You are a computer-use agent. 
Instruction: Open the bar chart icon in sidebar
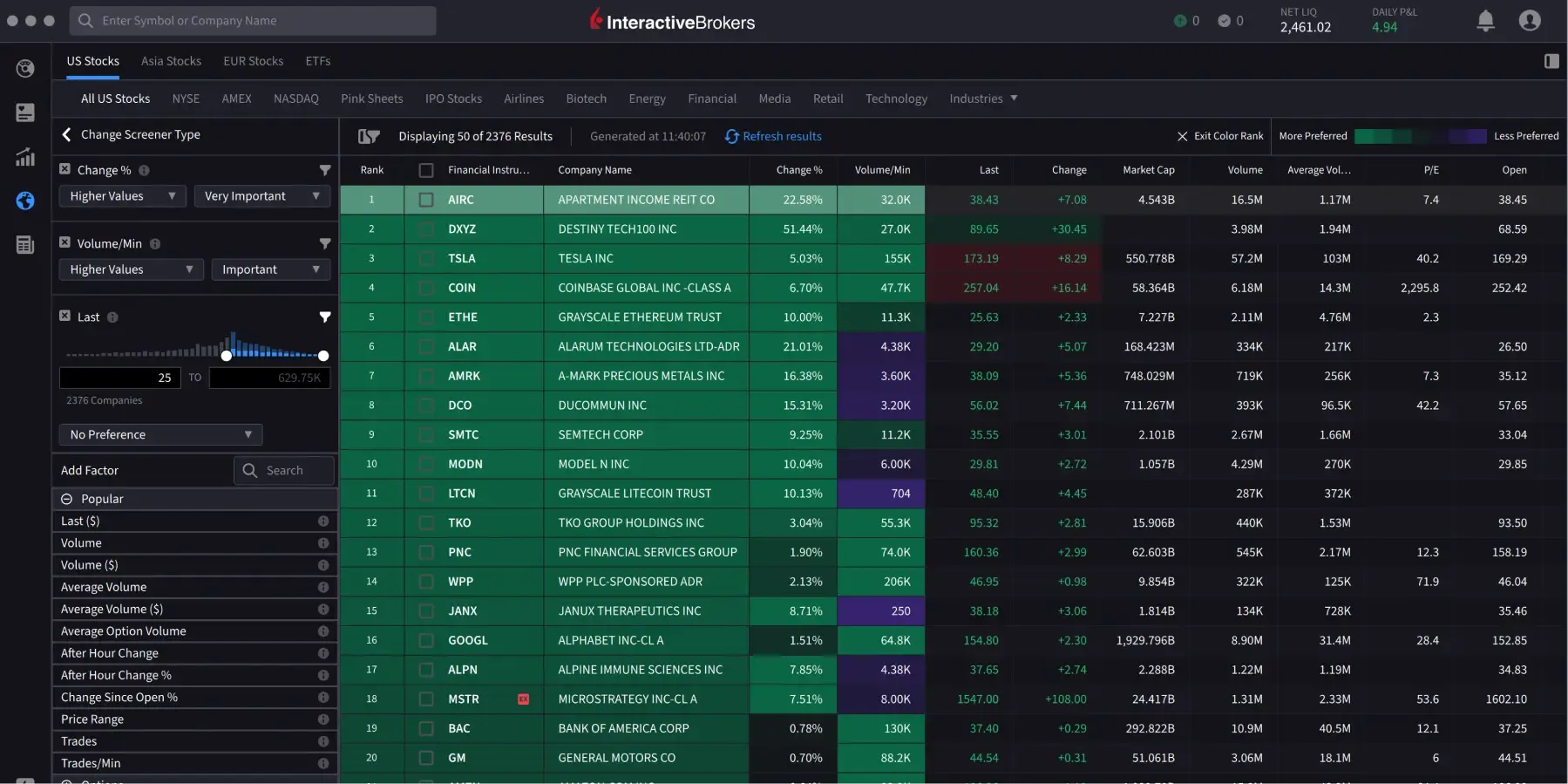click(x=25, y=157)
